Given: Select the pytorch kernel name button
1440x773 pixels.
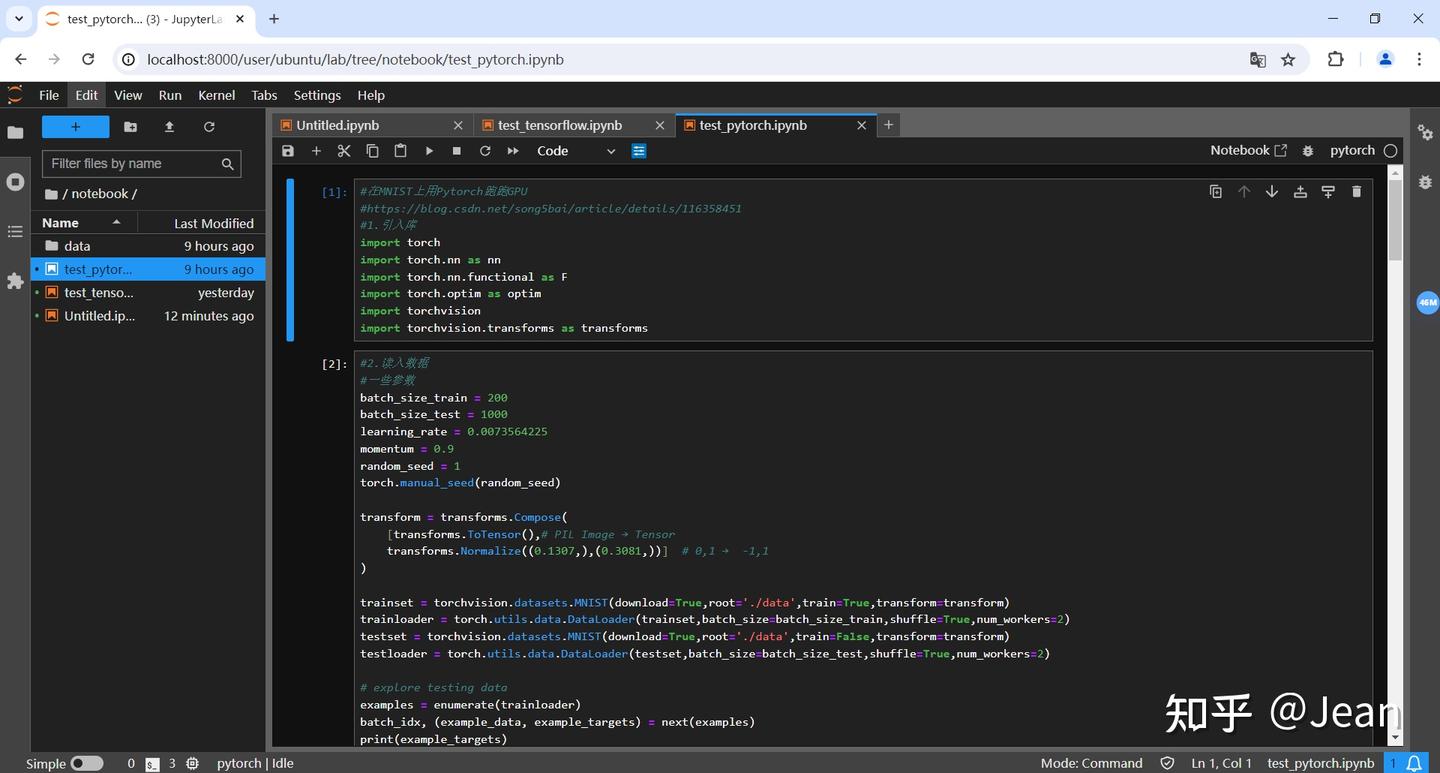Looking at the screenshot, I should 1352,151.
